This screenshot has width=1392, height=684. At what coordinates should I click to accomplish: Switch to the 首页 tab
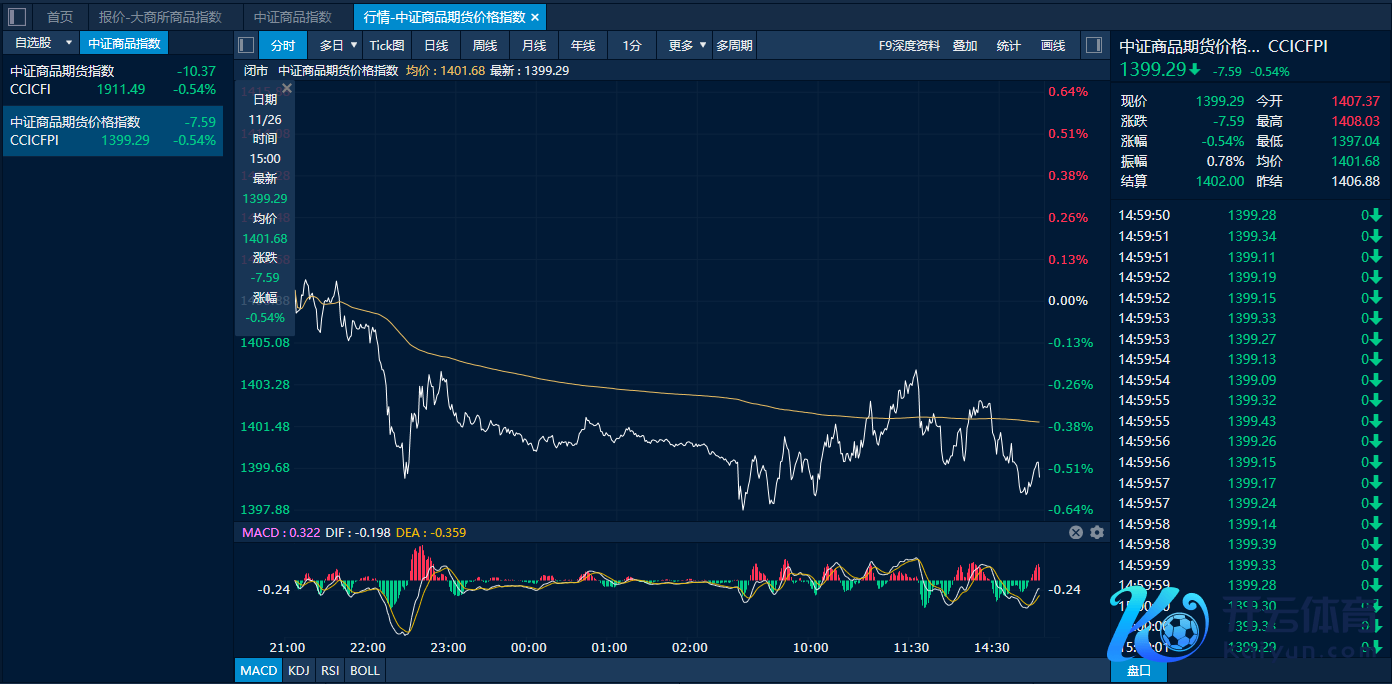coord(60,17)
